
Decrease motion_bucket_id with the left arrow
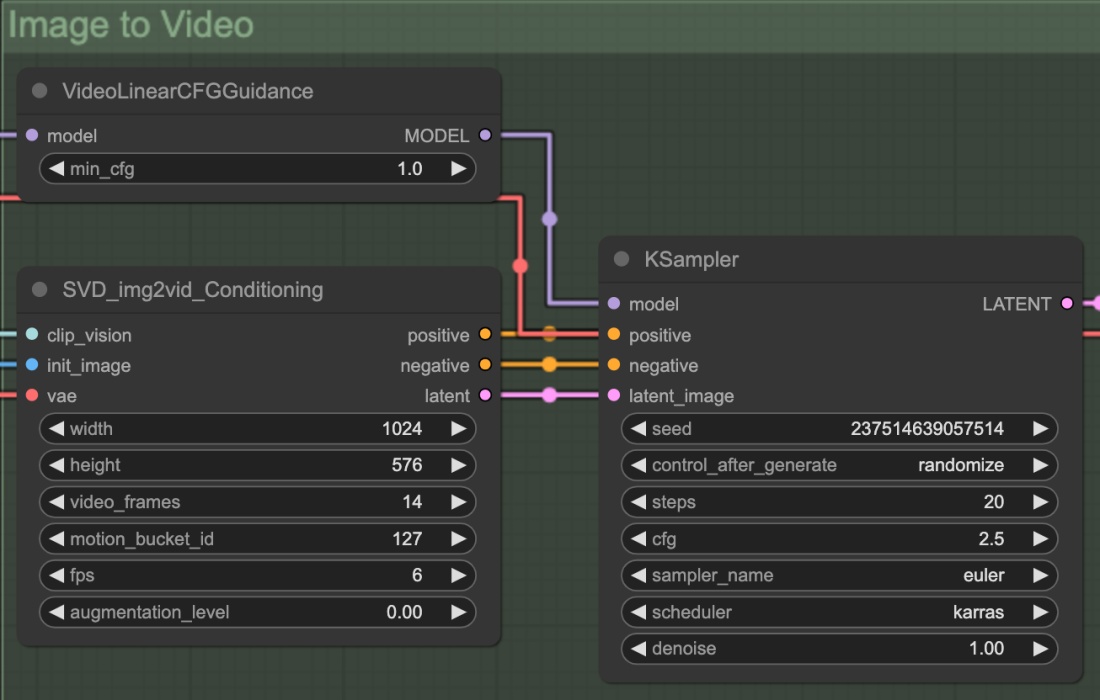(x=57, y=539)
